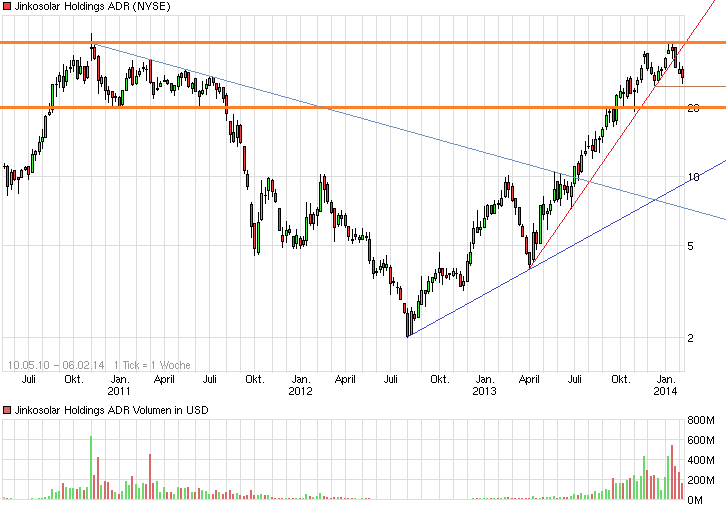The height and width of the screenshot is (508, 726).
Task: Click the price axis value '2'
Action: pyautogui.click(x=691, y=338)
